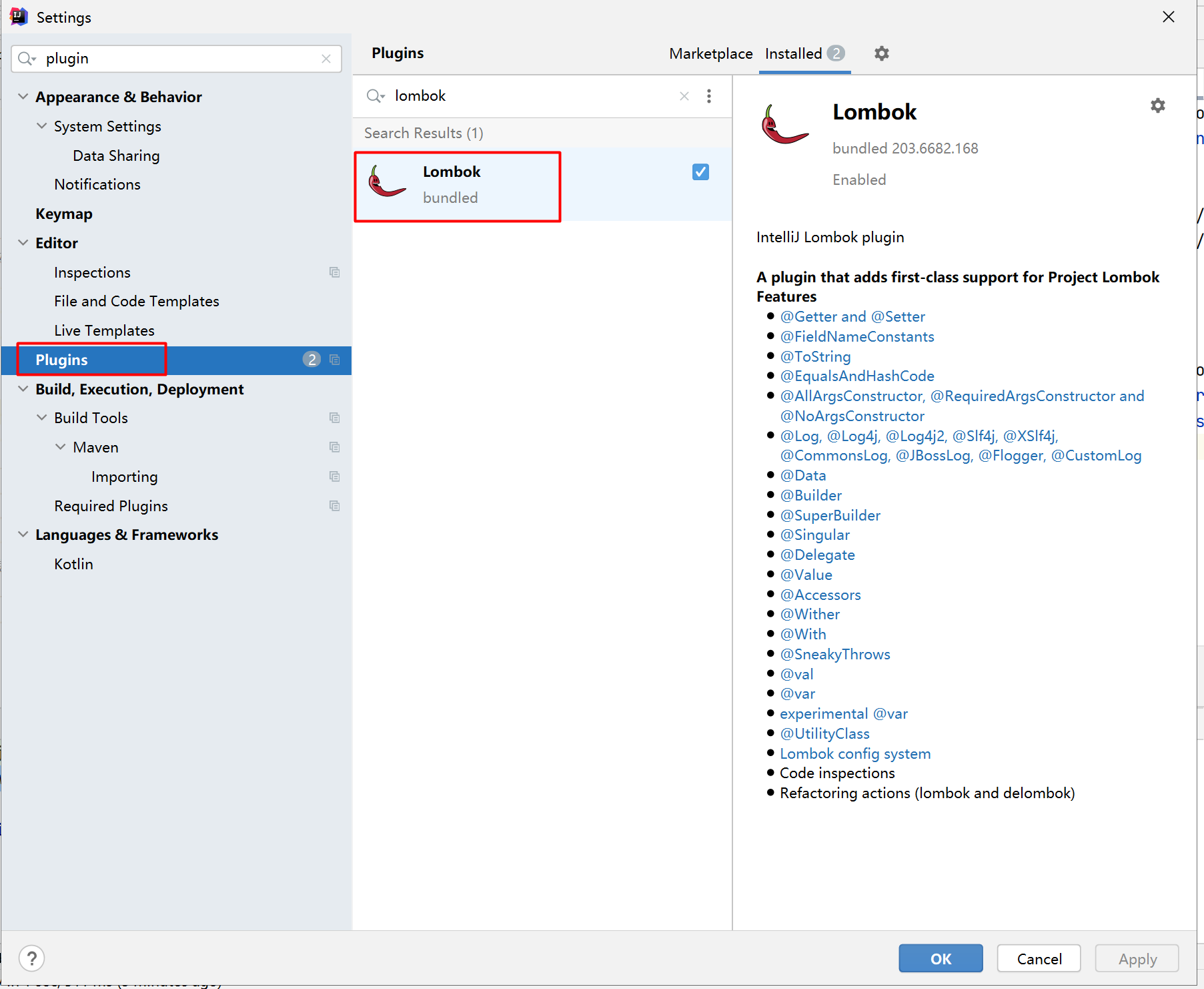Open the plugin search options menu

point(709,96)
